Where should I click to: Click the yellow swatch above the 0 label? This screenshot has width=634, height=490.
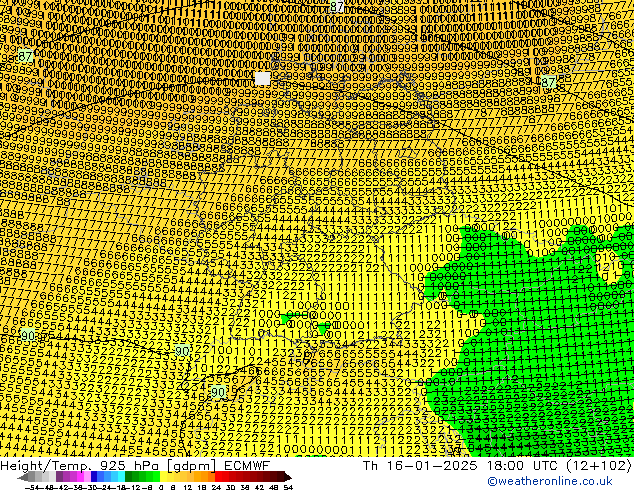tap(163, 477)
